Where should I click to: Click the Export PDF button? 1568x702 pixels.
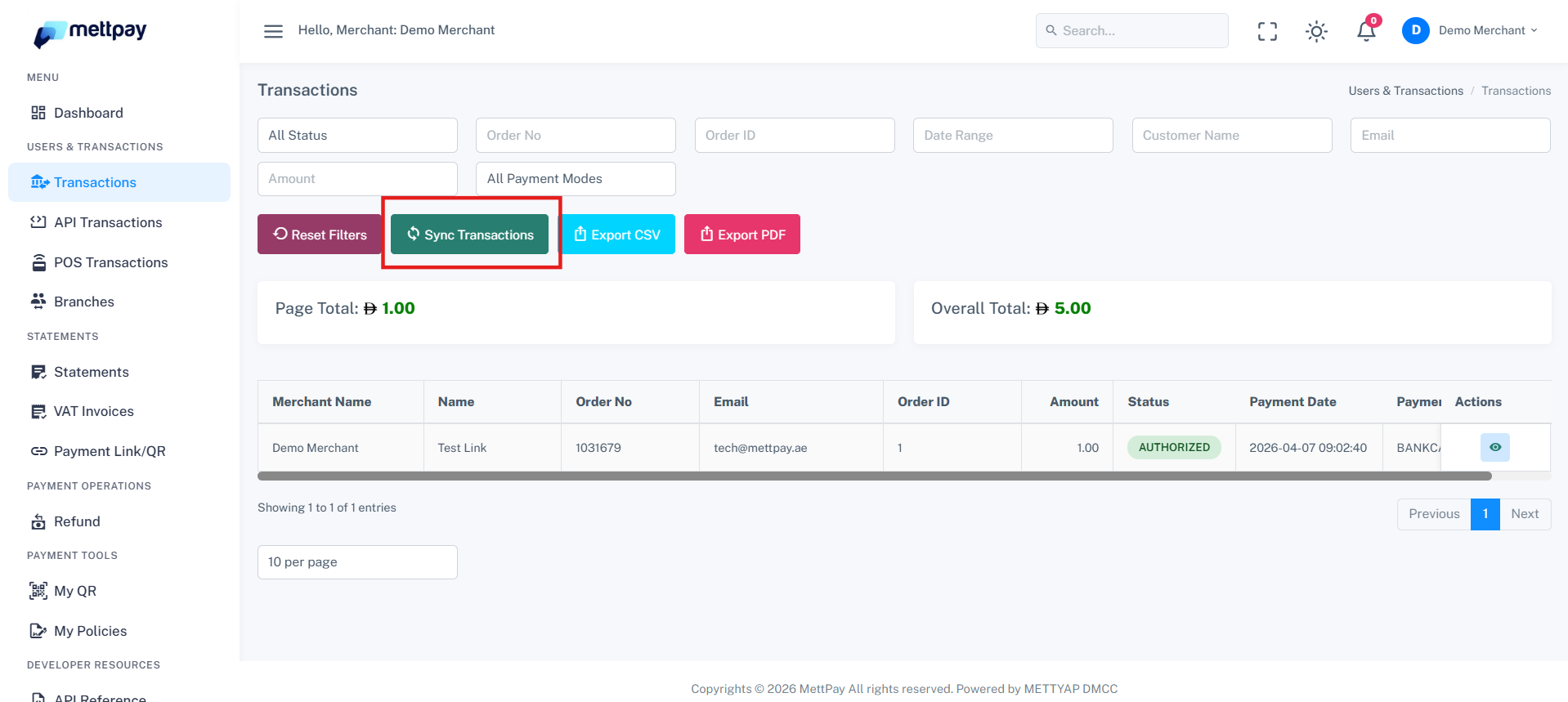click(742, 235)
